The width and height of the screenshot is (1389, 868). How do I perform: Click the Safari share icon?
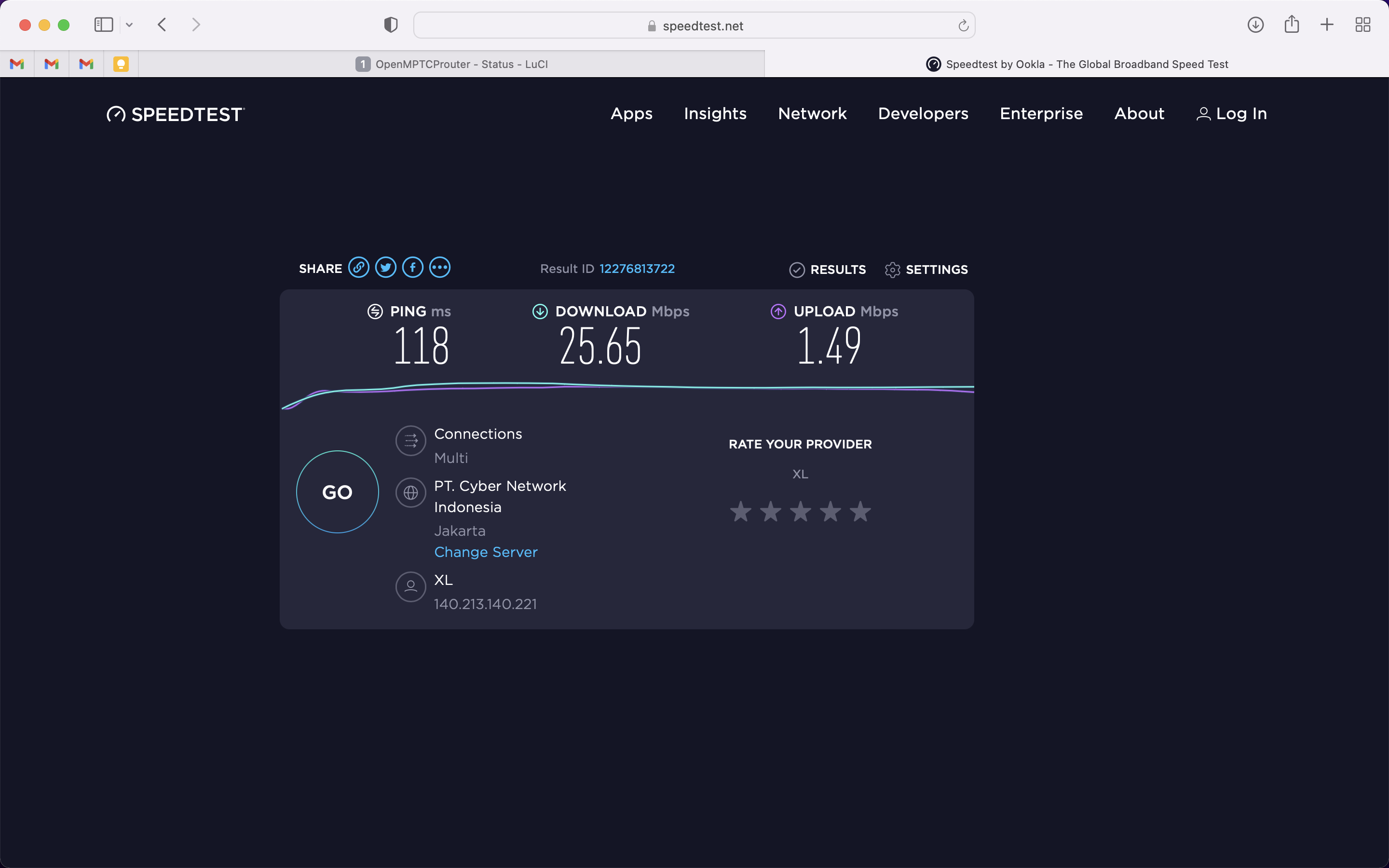click(1292, 24)
